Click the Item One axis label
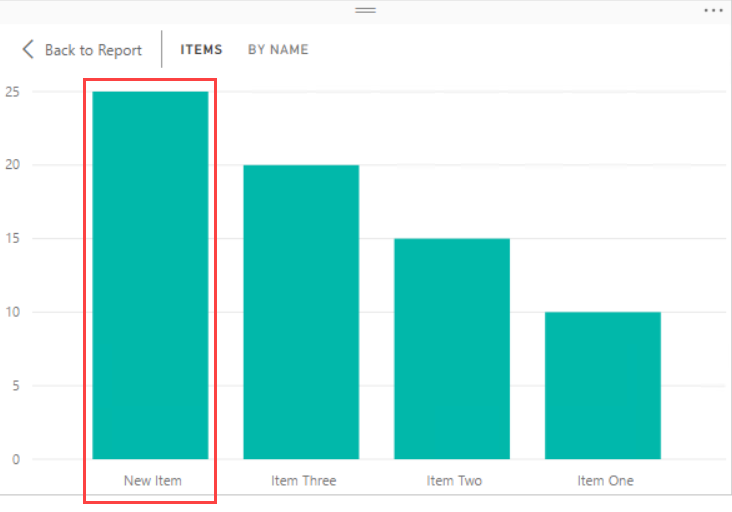The image size is (732, 512). pyautogui.click(x=605, y=481)
